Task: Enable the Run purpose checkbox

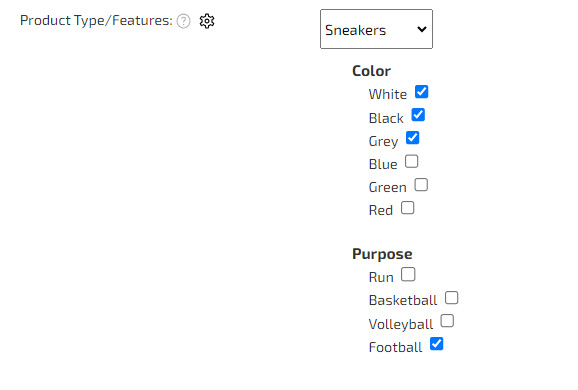Action: [x=408, y=274]
